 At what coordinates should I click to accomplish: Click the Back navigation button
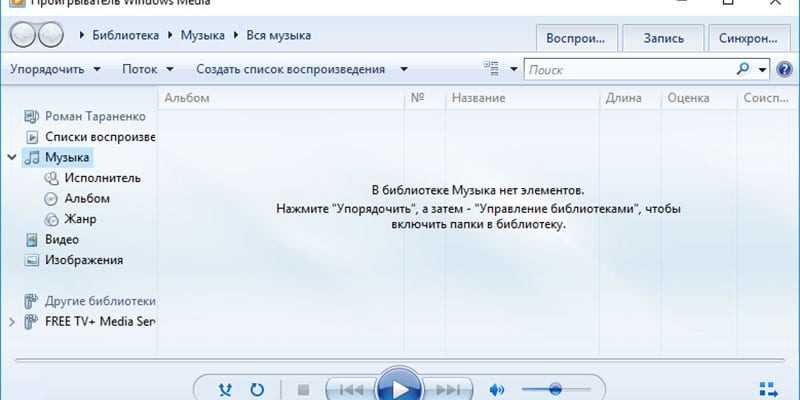22,35
